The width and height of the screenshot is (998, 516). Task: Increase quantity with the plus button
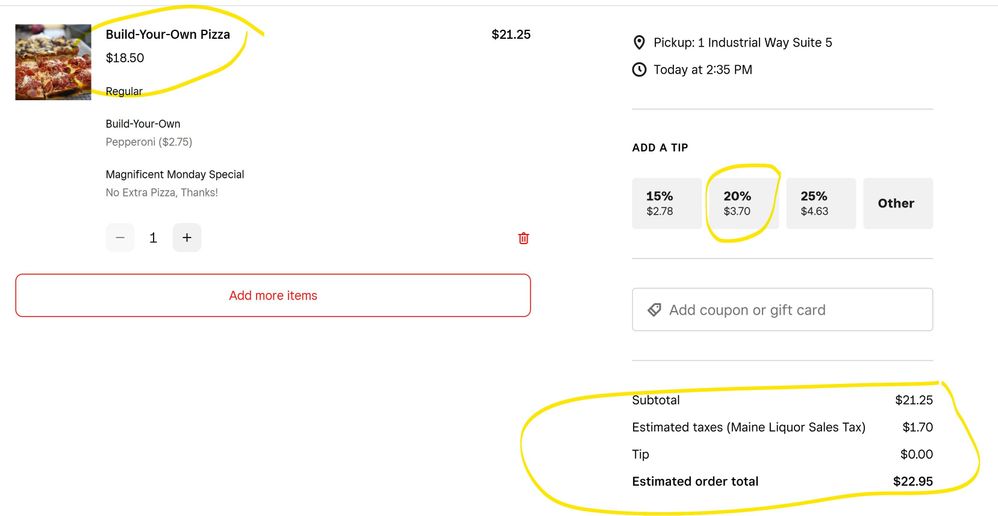point(187,238)
